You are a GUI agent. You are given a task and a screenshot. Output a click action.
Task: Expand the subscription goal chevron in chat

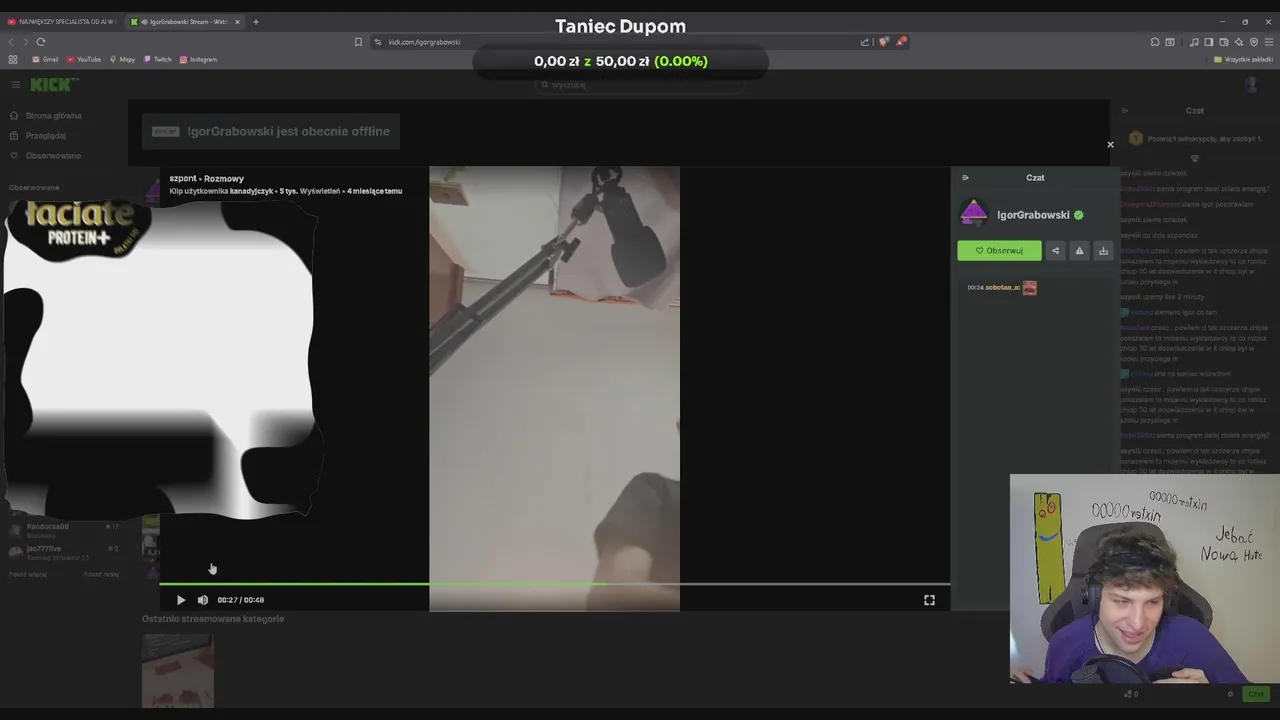coord(1195,158)
